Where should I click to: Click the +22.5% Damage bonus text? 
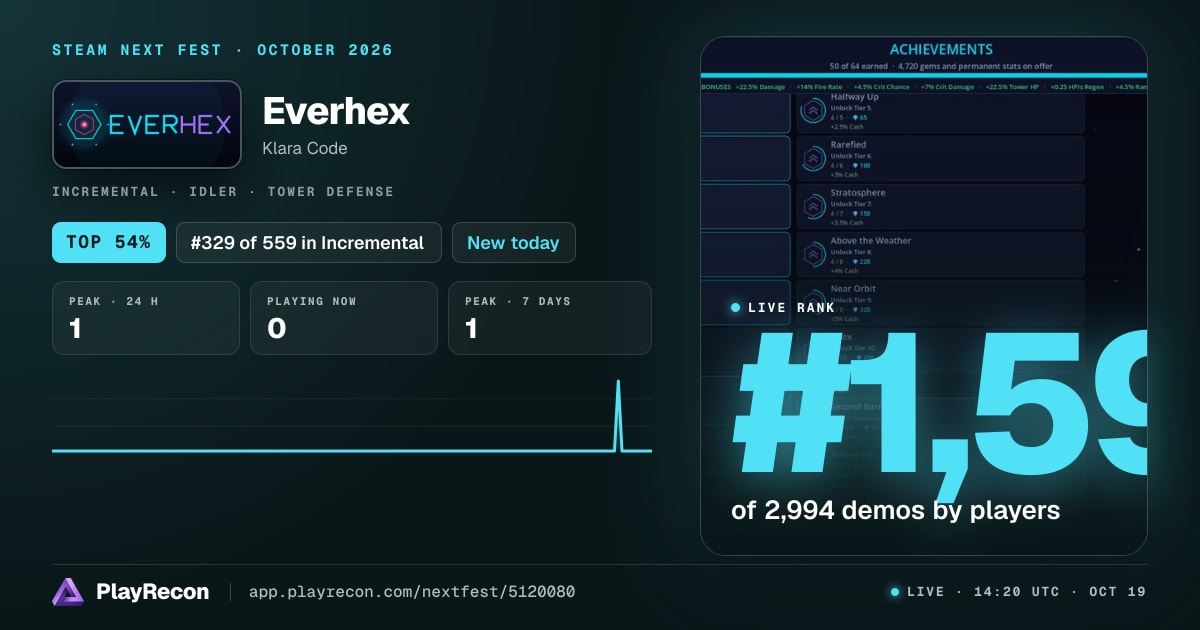[x=761, y=87]
